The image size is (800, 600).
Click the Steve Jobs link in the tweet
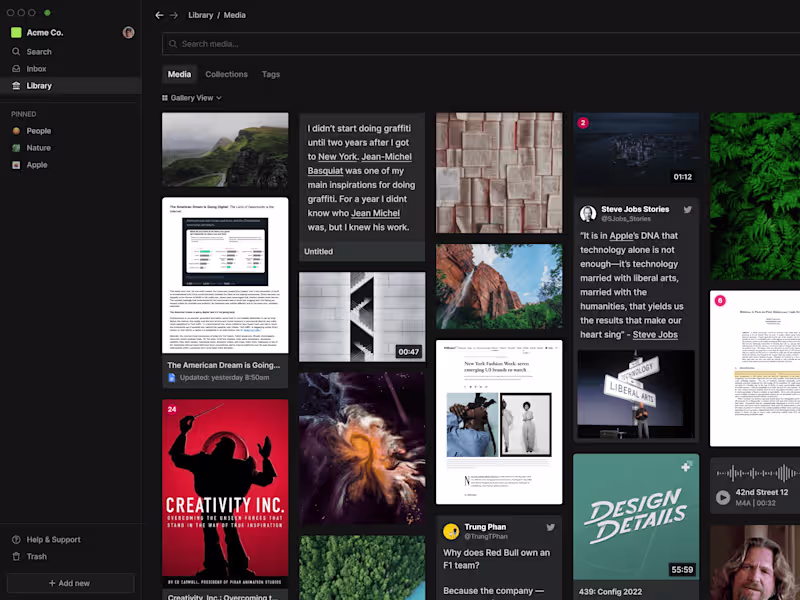655,335
